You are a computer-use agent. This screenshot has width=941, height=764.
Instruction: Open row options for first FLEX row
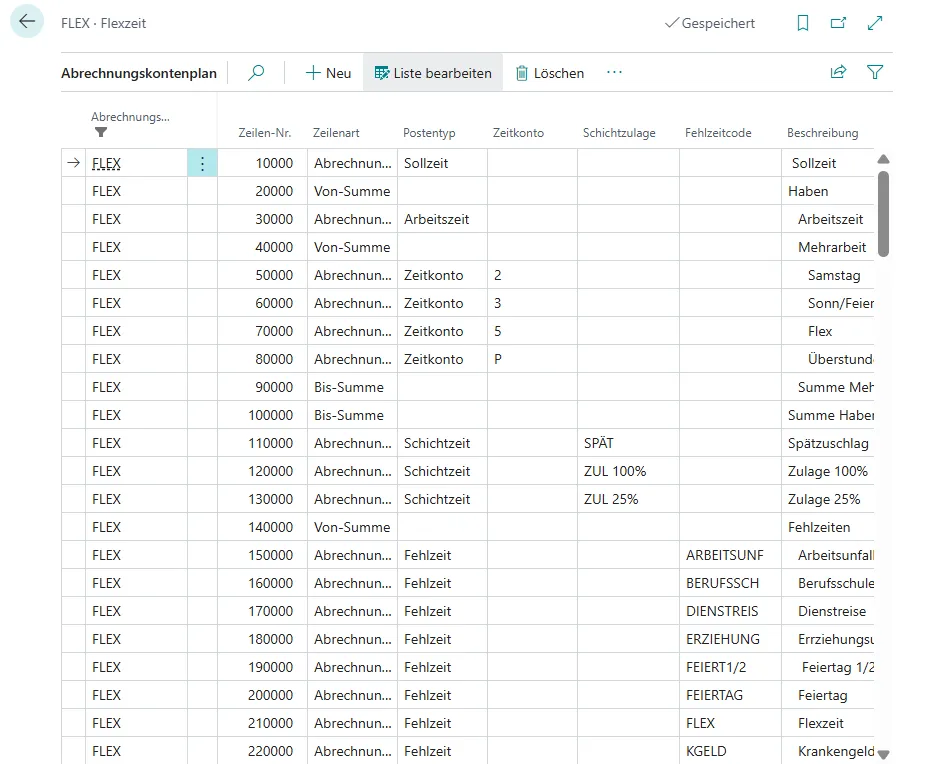point(202,164)
